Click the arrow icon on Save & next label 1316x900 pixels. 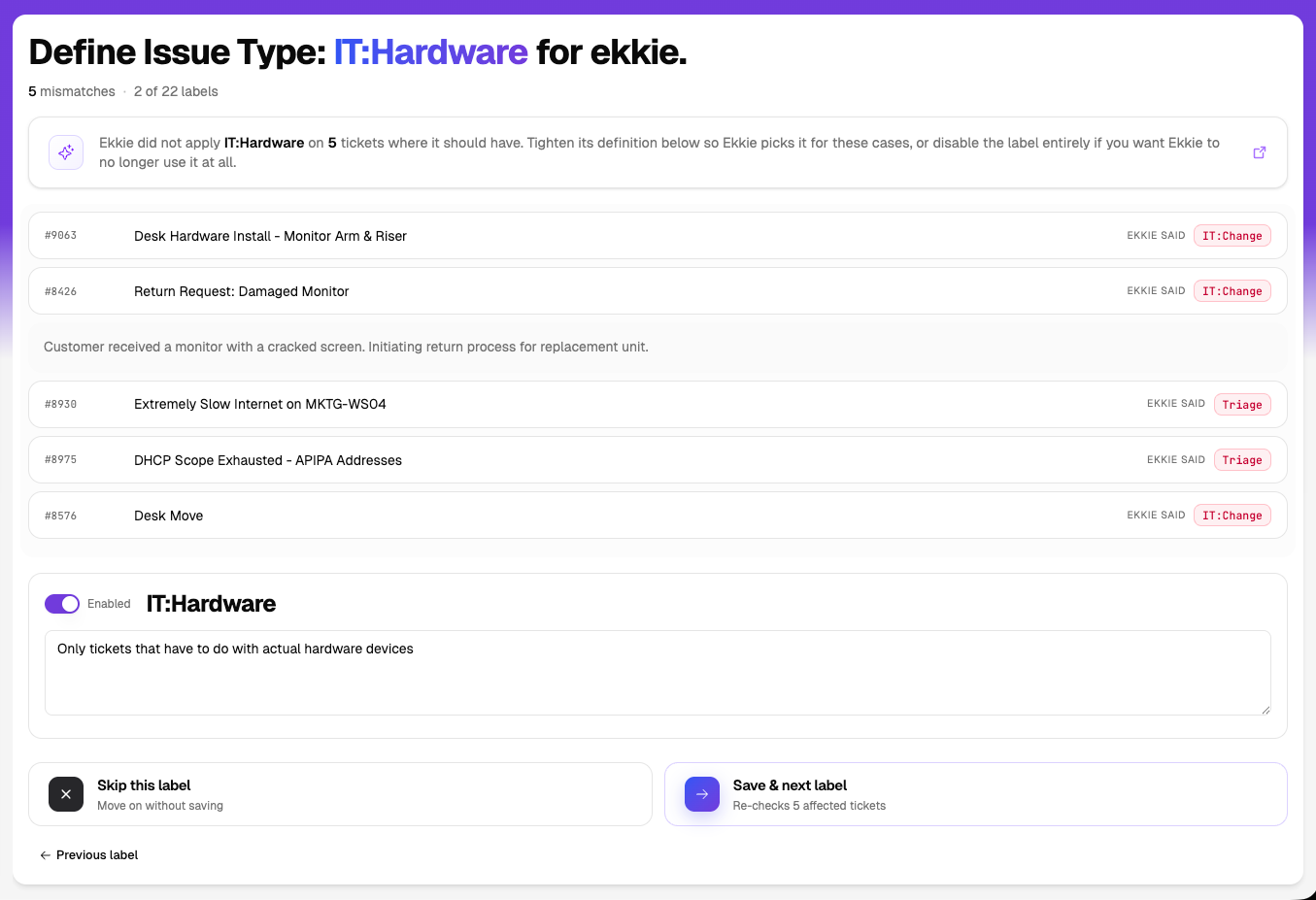tap(702, 794)
